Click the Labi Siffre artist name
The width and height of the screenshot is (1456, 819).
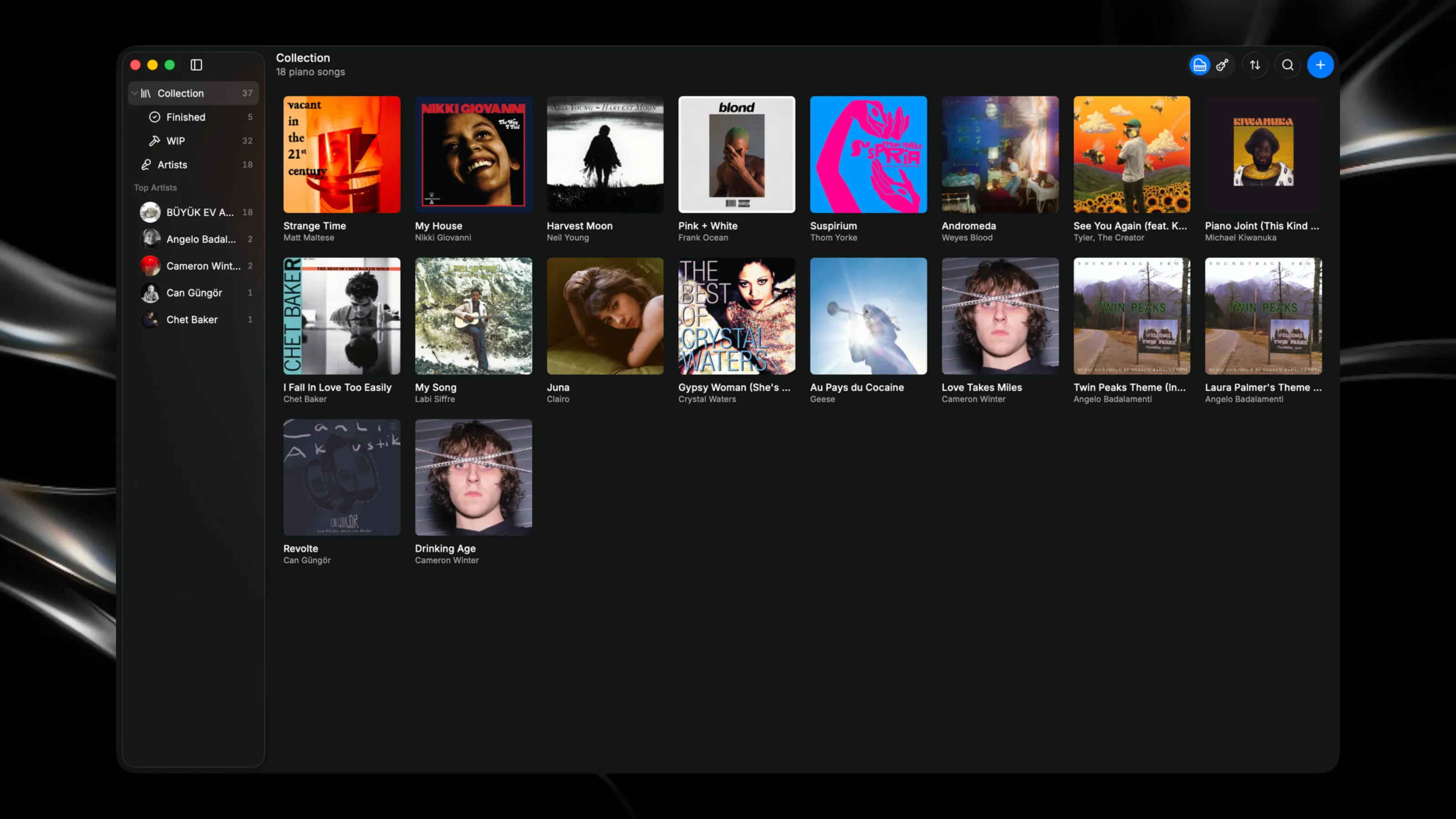click(x=435, y=399)
